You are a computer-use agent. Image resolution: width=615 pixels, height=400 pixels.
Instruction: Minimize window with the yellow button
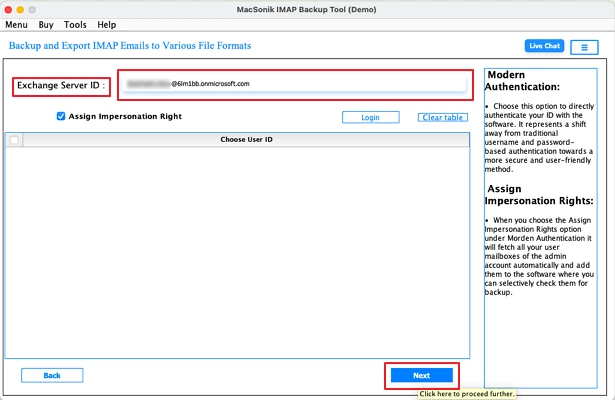tap(20, 9)
